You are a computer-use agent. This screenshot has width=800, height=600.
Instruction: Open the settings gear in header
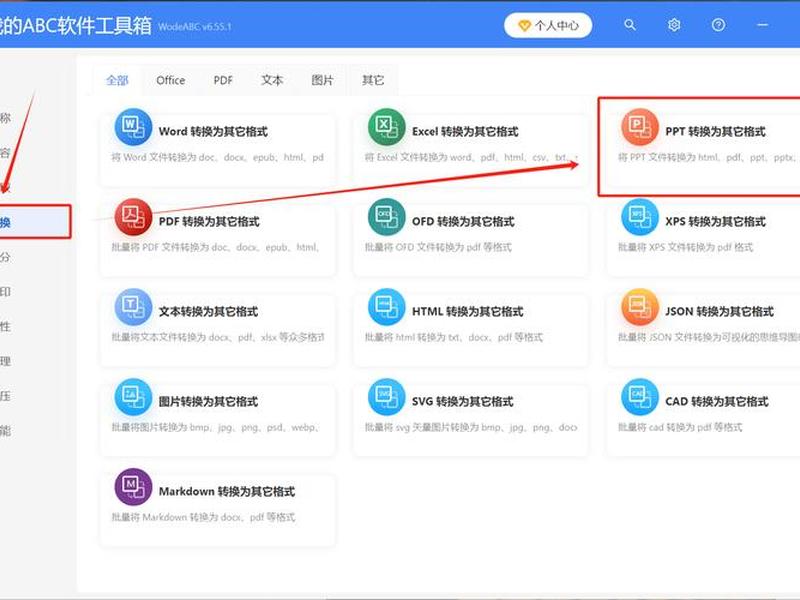click(x=674, y=25)
